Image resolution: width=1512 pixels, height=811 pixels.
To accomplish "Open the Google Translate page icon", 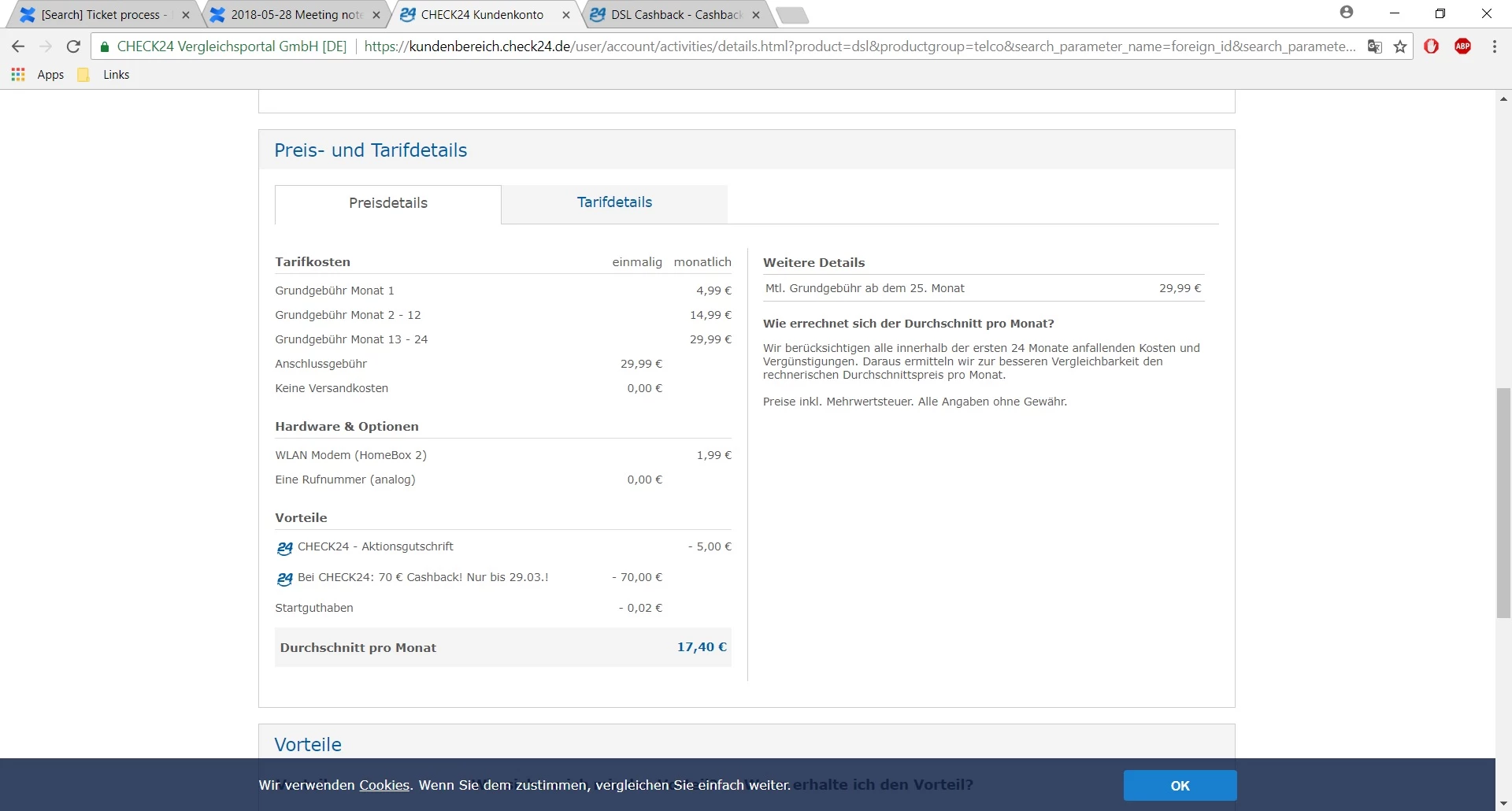I will point(1375,46).
